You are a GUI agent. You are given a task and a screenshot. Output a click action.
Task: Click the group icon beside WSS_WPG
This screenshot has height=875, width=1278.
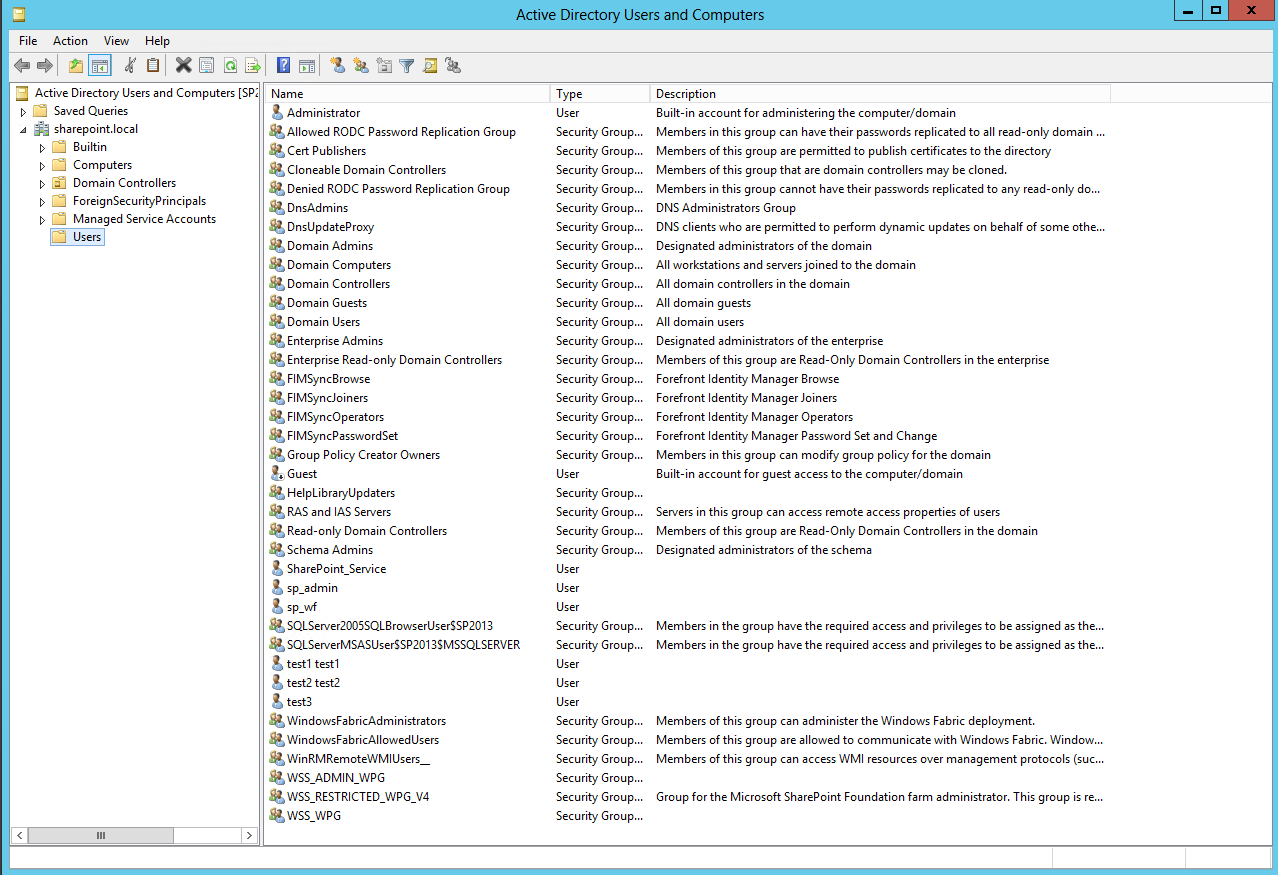[x=278, y=816]
